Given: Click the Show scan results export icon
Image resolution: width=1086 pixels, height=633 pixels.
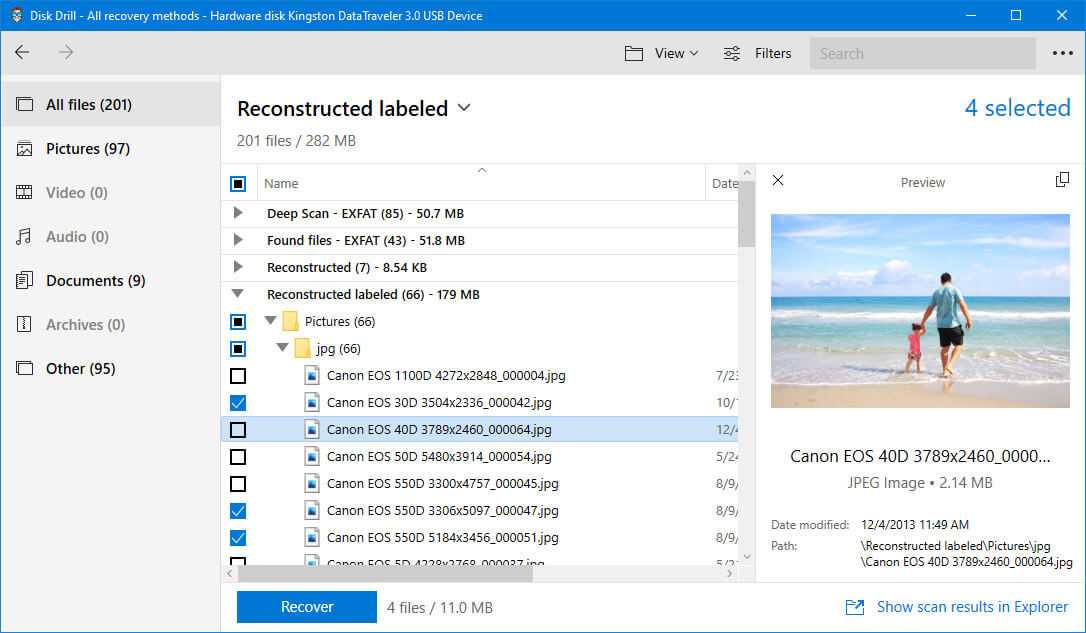Looking at the screenshot, I should pos(855,607).
